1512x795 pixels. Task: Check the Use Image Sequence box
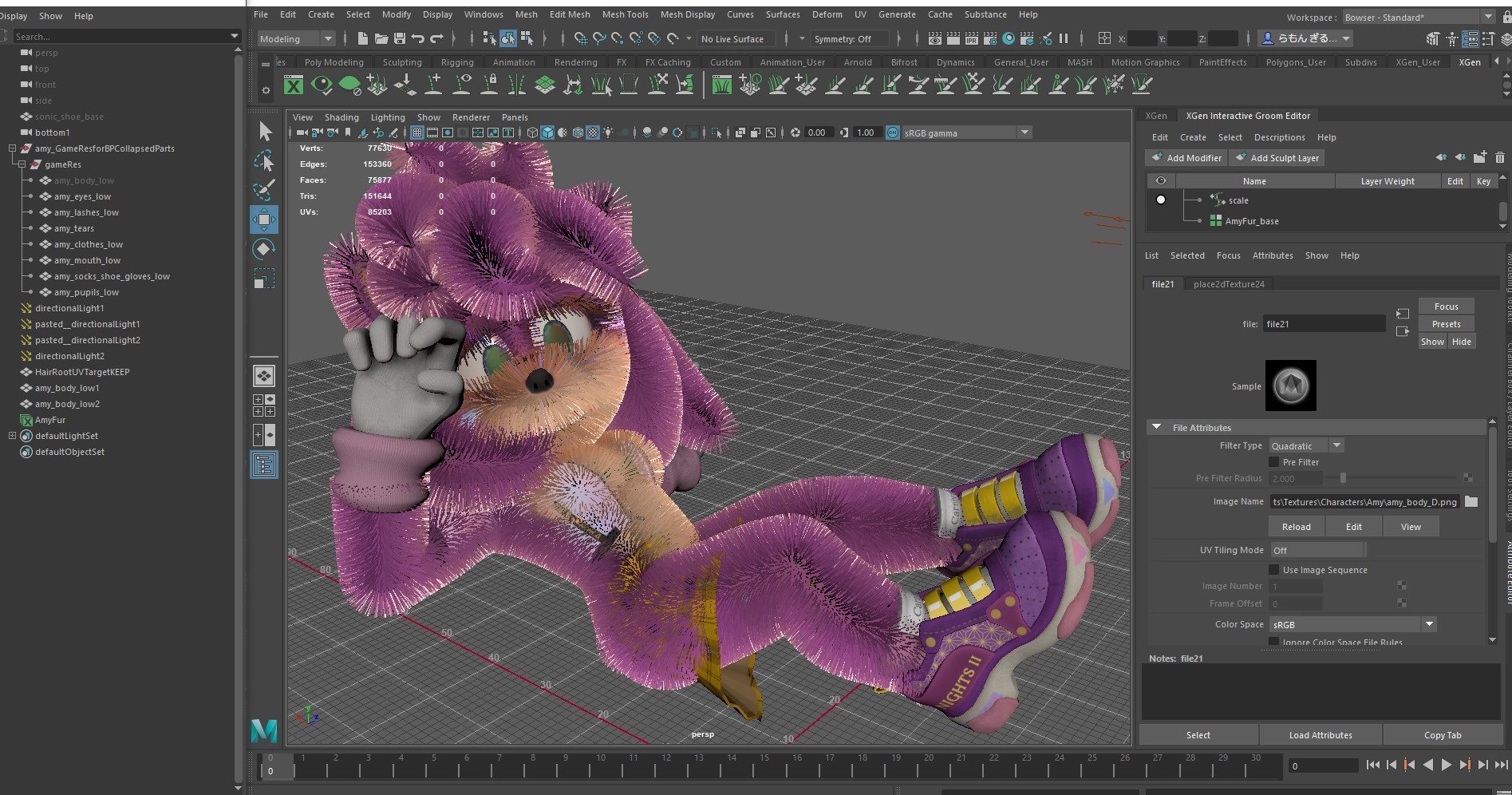click(1274, 570)
